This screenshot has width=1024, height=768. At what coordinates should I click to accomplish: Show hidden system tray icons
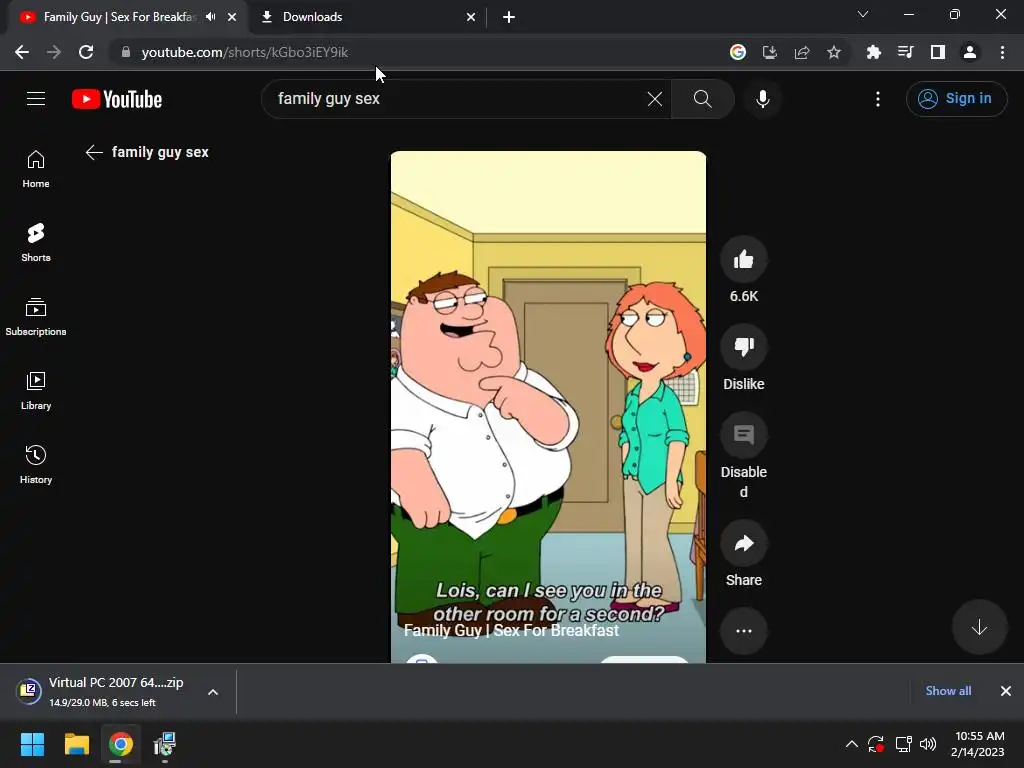point(852,744)
